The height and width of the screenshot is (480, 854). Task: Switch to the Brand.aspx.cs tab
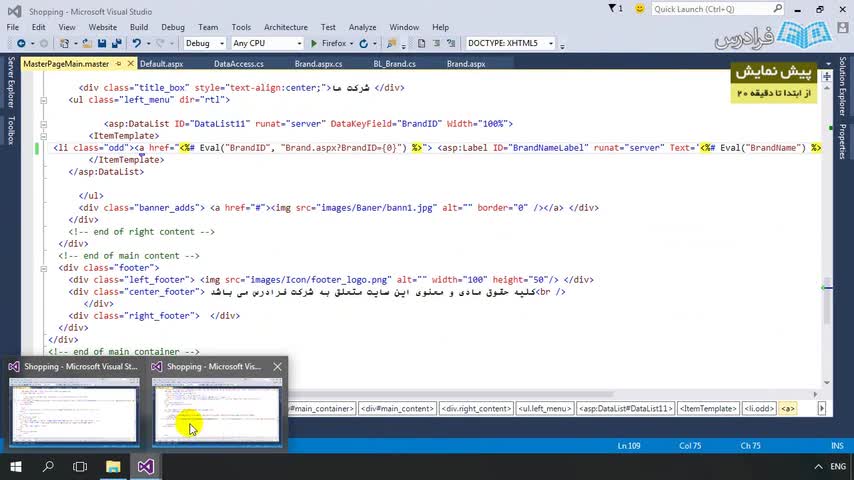point(318,64)
